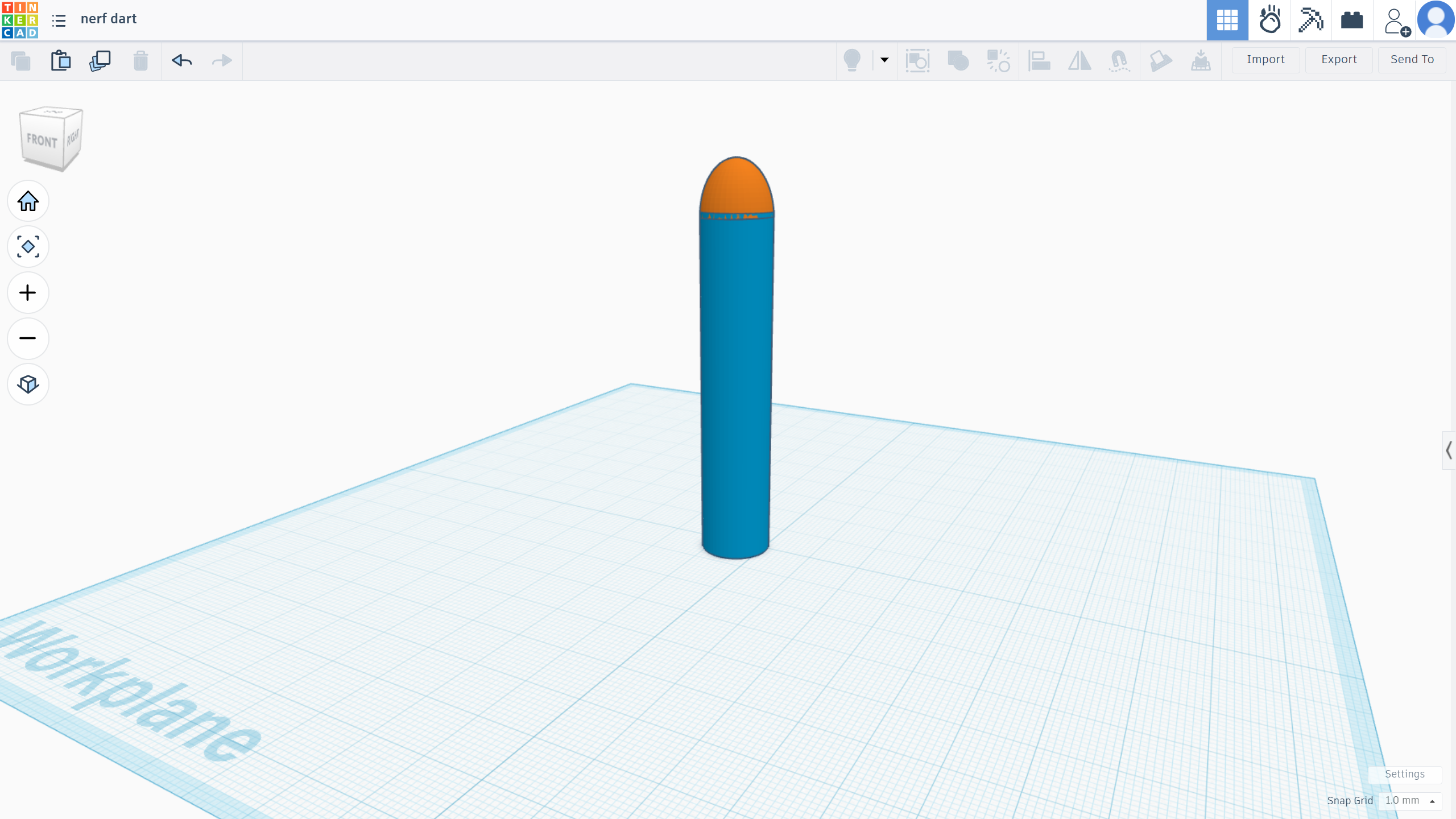Open the Bricks mode
The height and width of the screenshot is (819, 1456).
tap(1352, 20)
